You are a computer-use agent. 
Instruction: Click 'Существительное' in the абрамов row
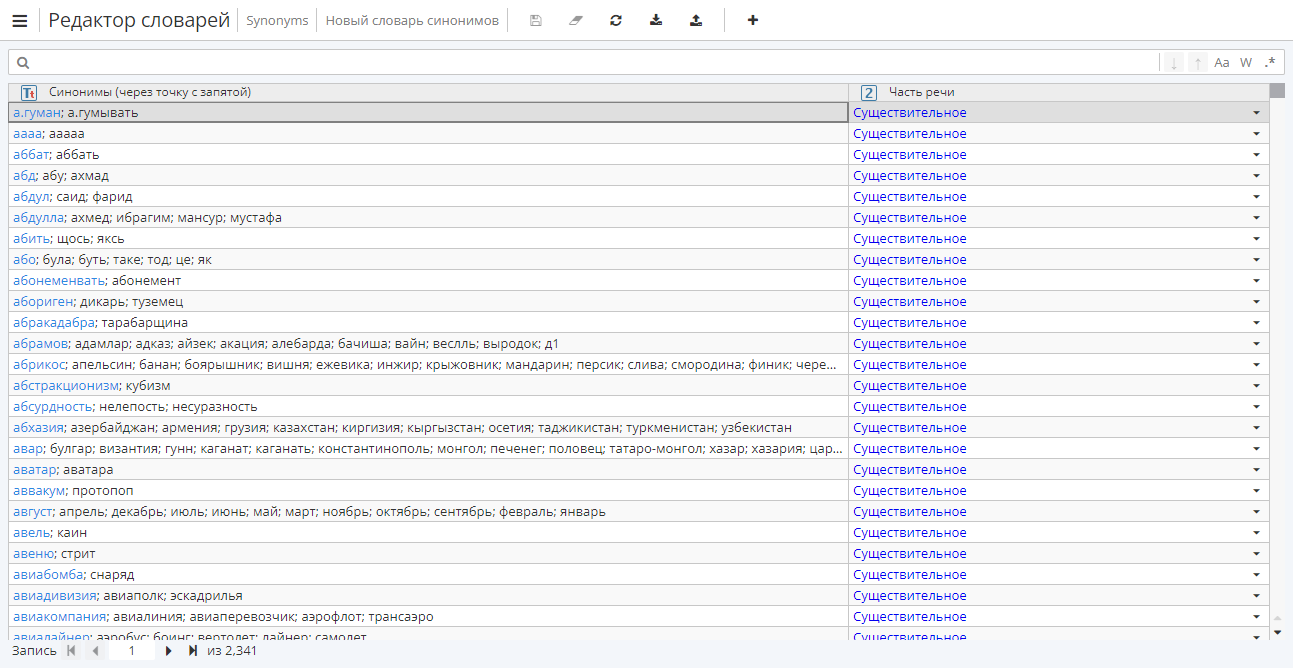(x=910, y=344)
